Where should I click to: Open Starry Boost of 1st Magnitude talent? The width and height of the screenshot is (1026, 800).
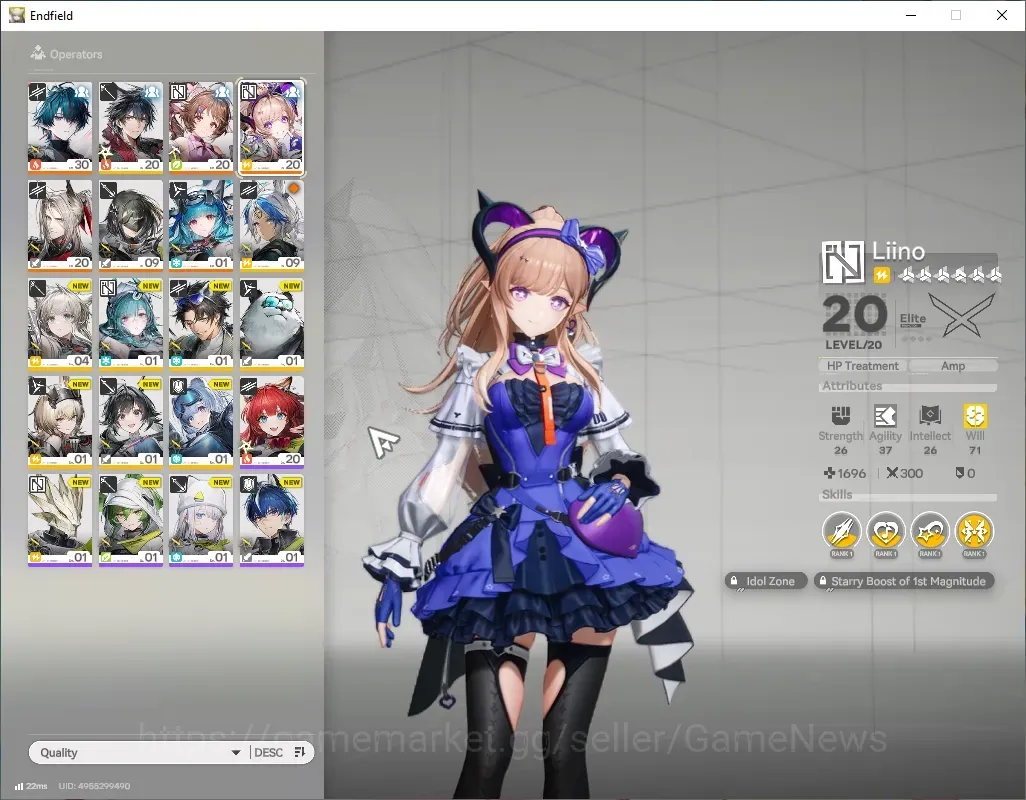904,581
